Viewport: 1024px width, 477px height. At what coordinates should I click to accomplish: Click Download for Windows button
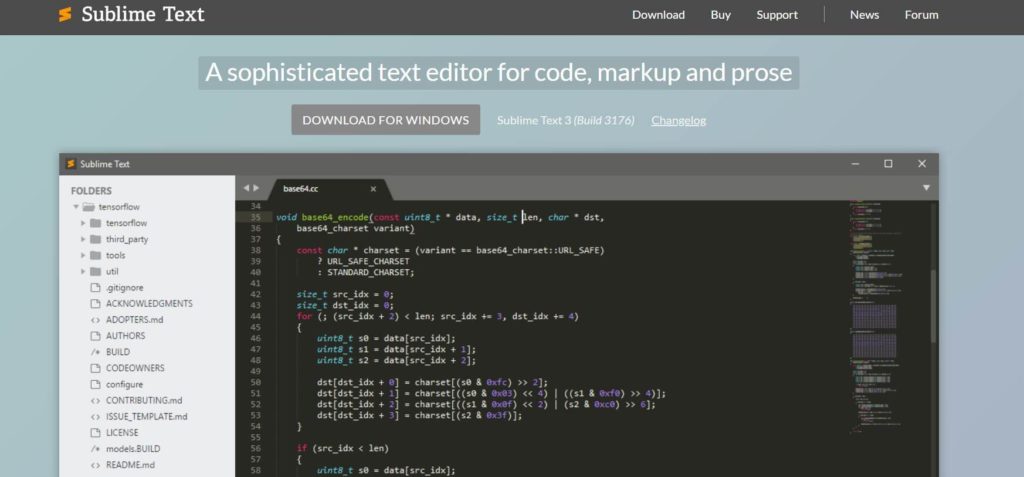[385, 120]
